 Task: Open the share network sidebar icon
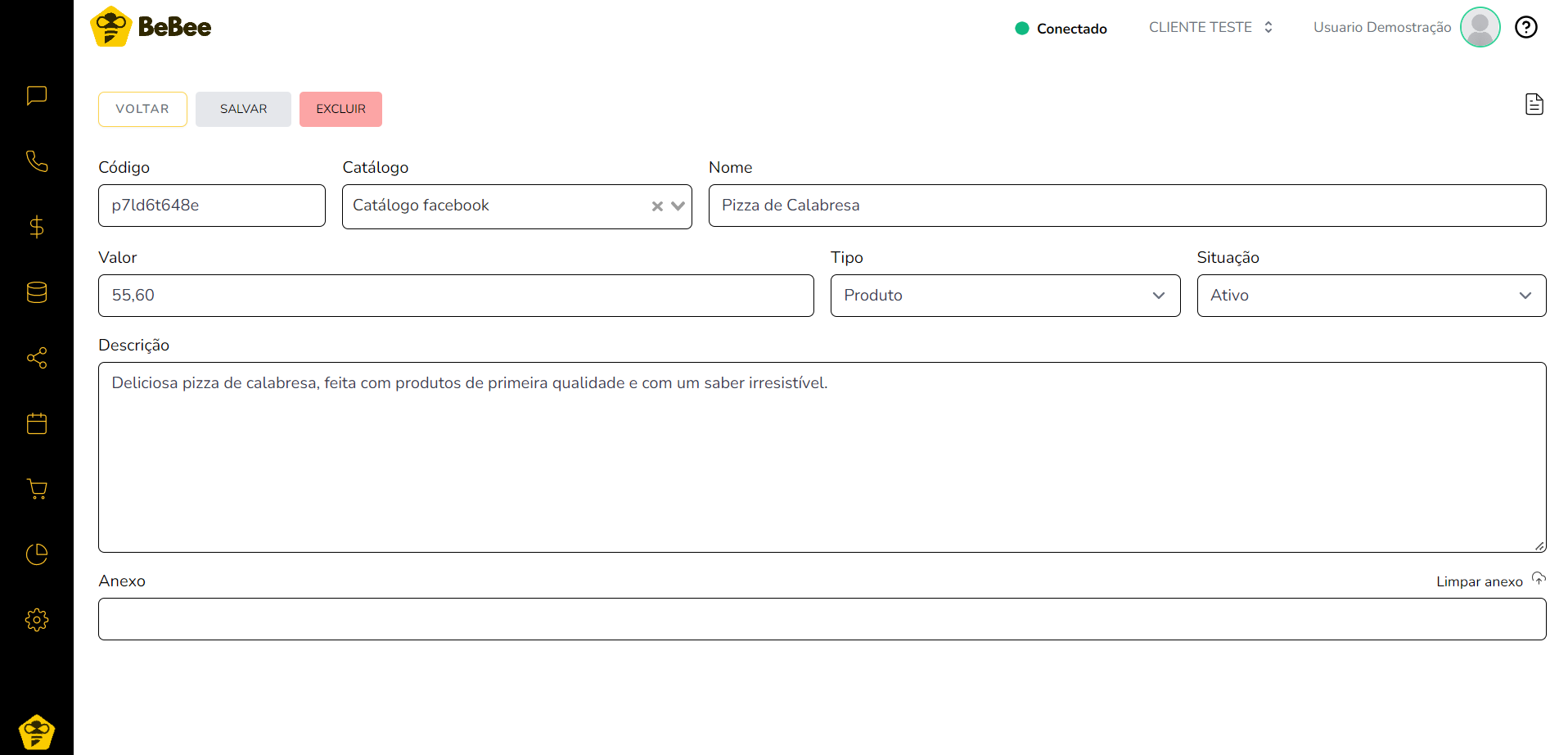37,358
